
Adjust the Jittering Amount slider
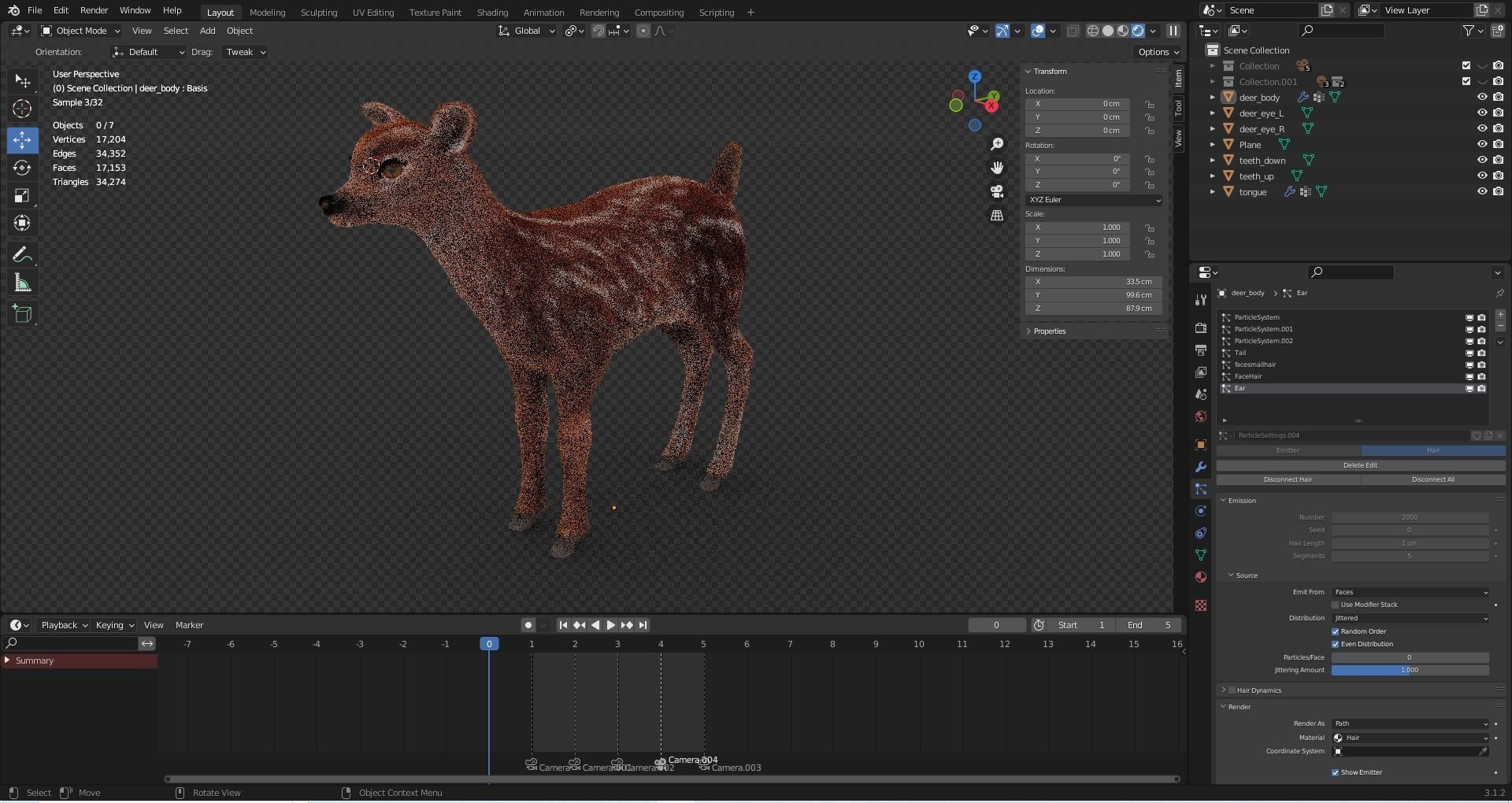click(1410, 671)
